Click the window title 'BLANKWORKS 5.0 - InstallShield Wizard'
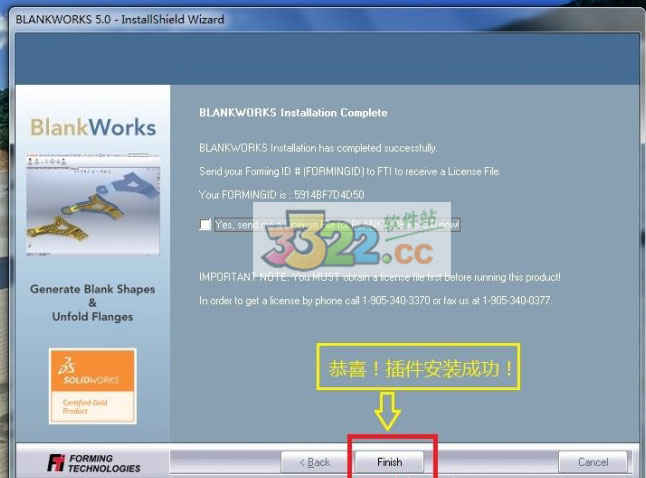The height and width of the screenshot is (478, 646). pos(120,19)
